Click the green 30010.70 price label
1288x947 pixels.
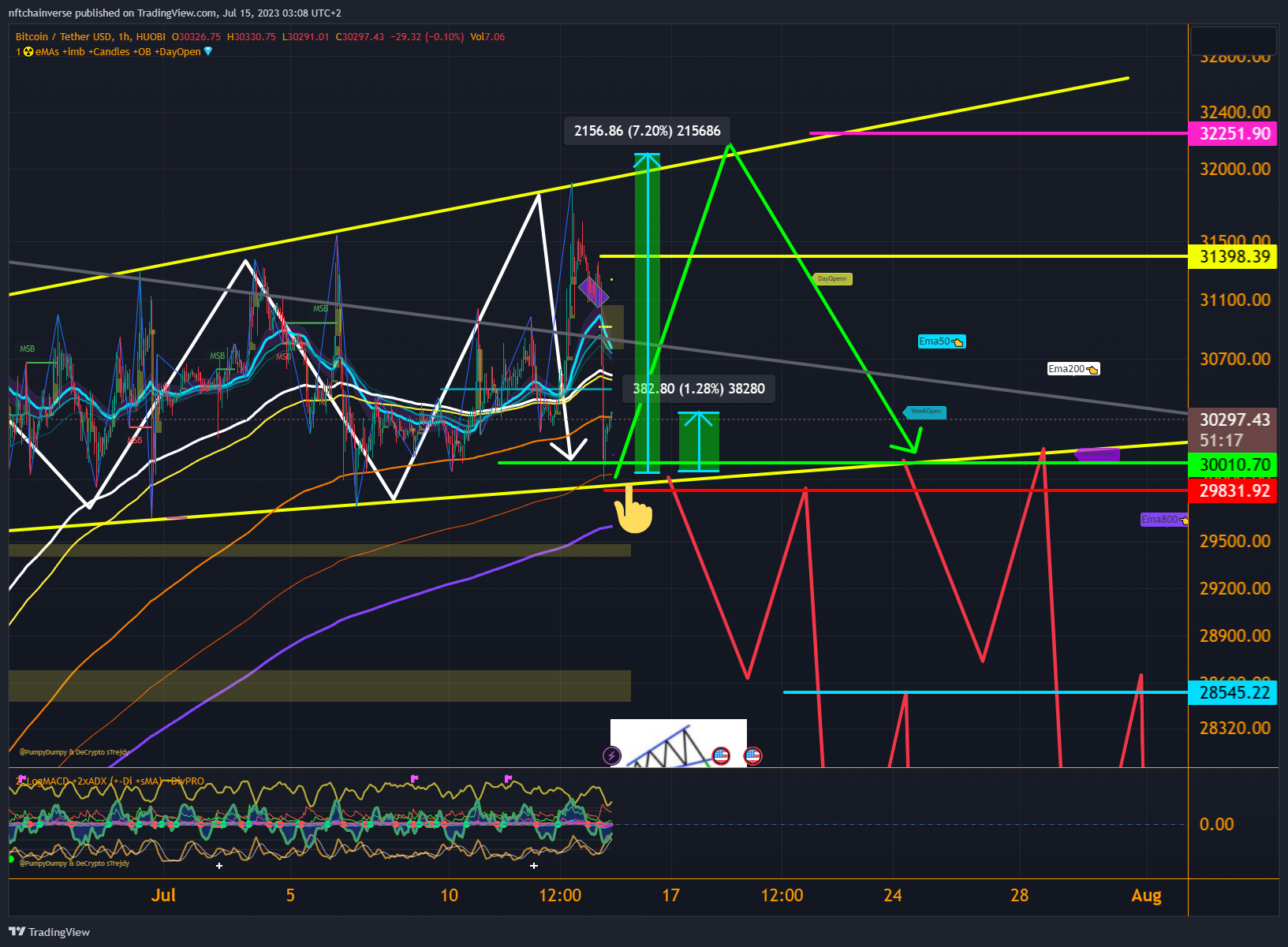point(1234,464)
